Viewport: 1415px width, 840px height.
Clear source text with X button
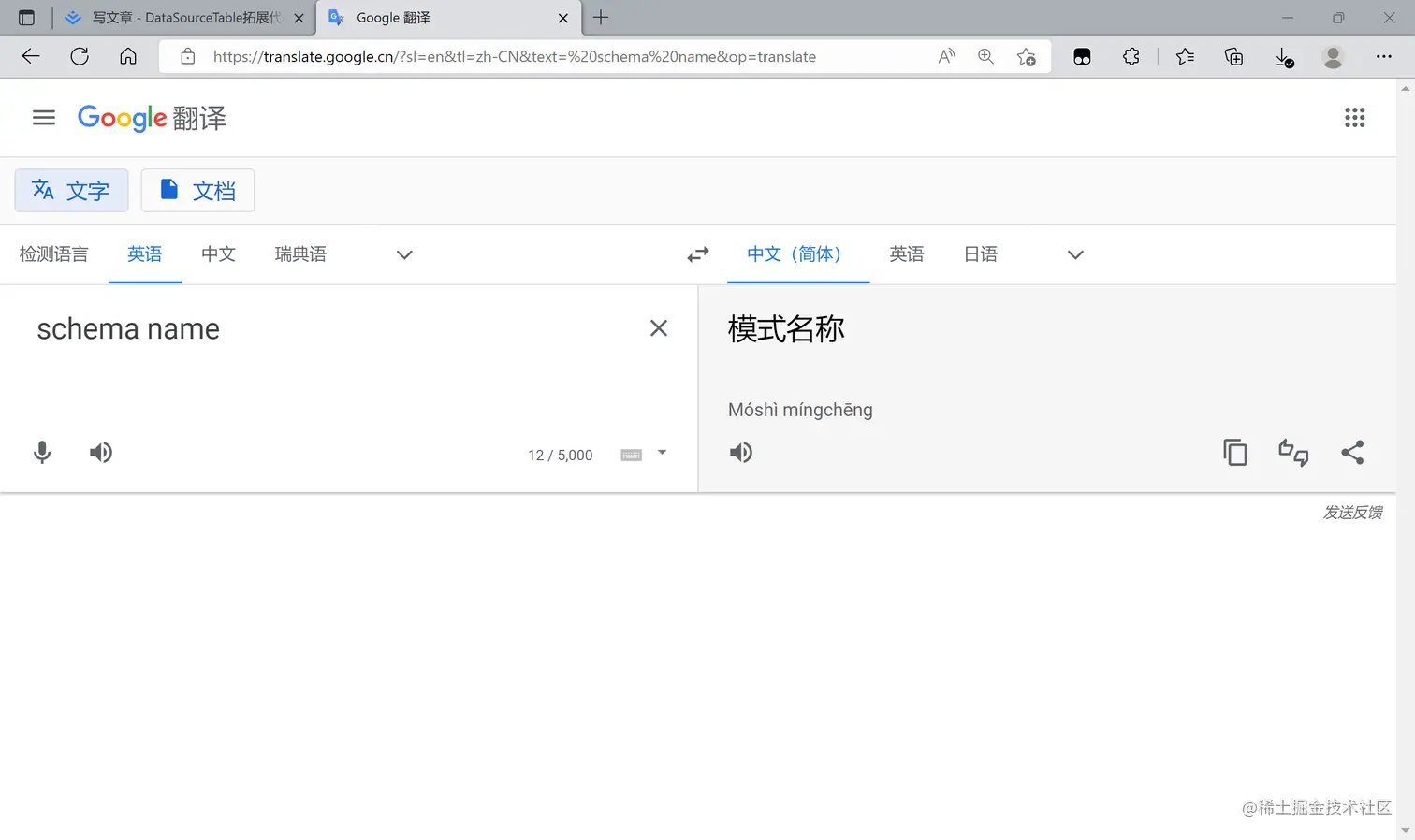(659, 328)
